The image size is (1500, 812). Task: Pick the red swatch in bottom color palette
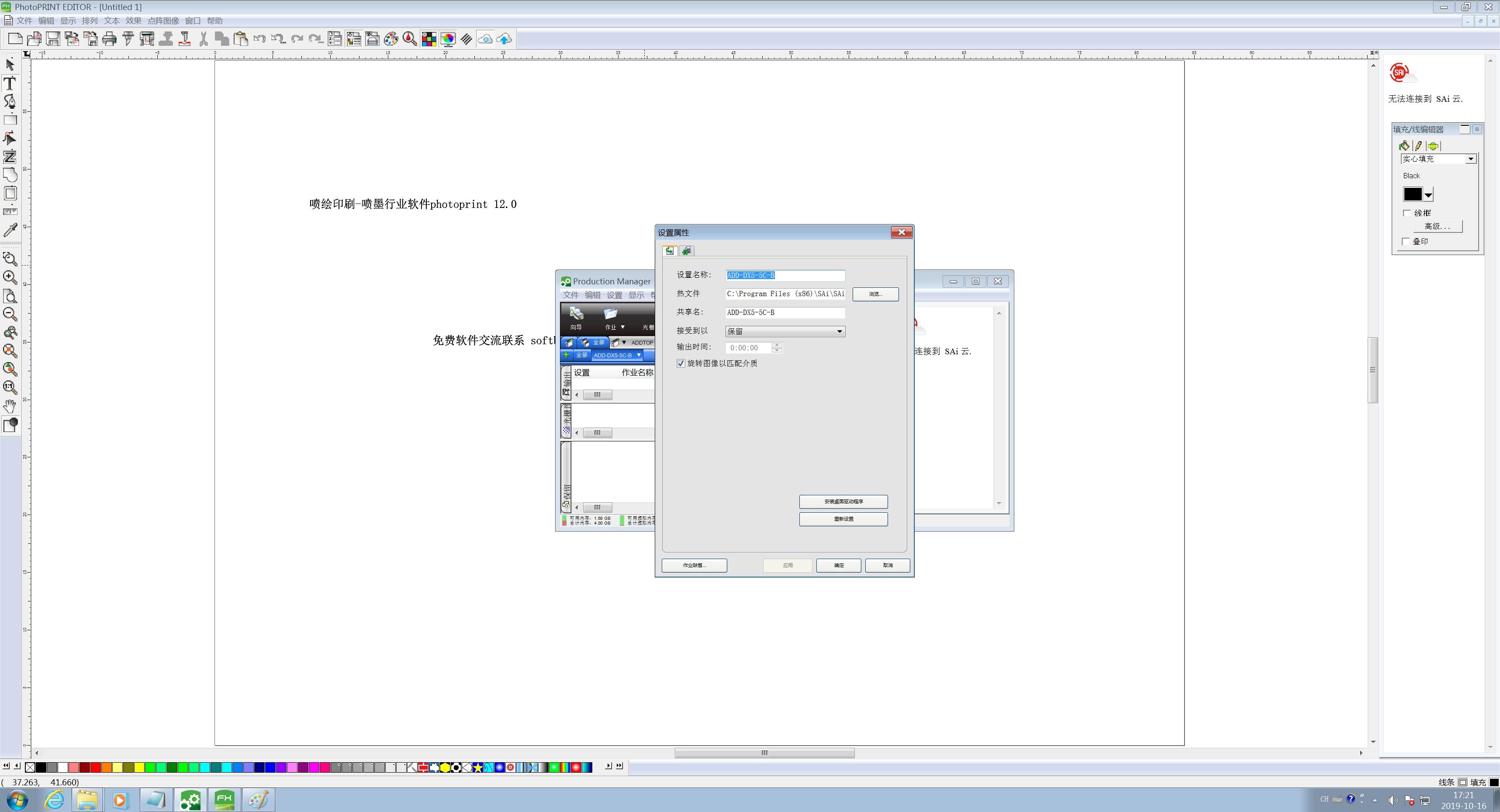pyautogui.click(x=96, y=767)
